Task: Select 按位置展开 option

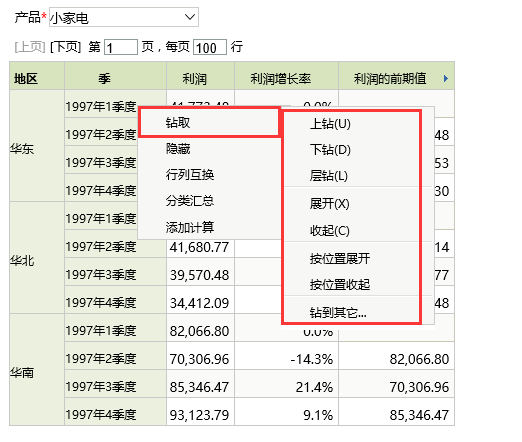Action: pos(352,258)
